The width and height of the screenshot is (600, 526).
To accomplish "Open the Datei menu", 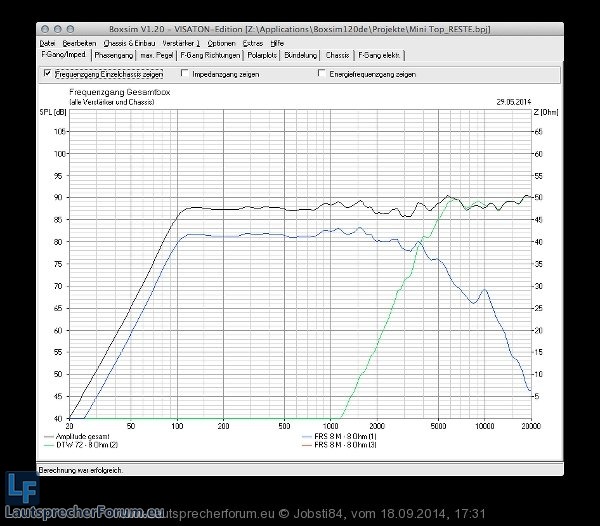I will click(47, 44).
